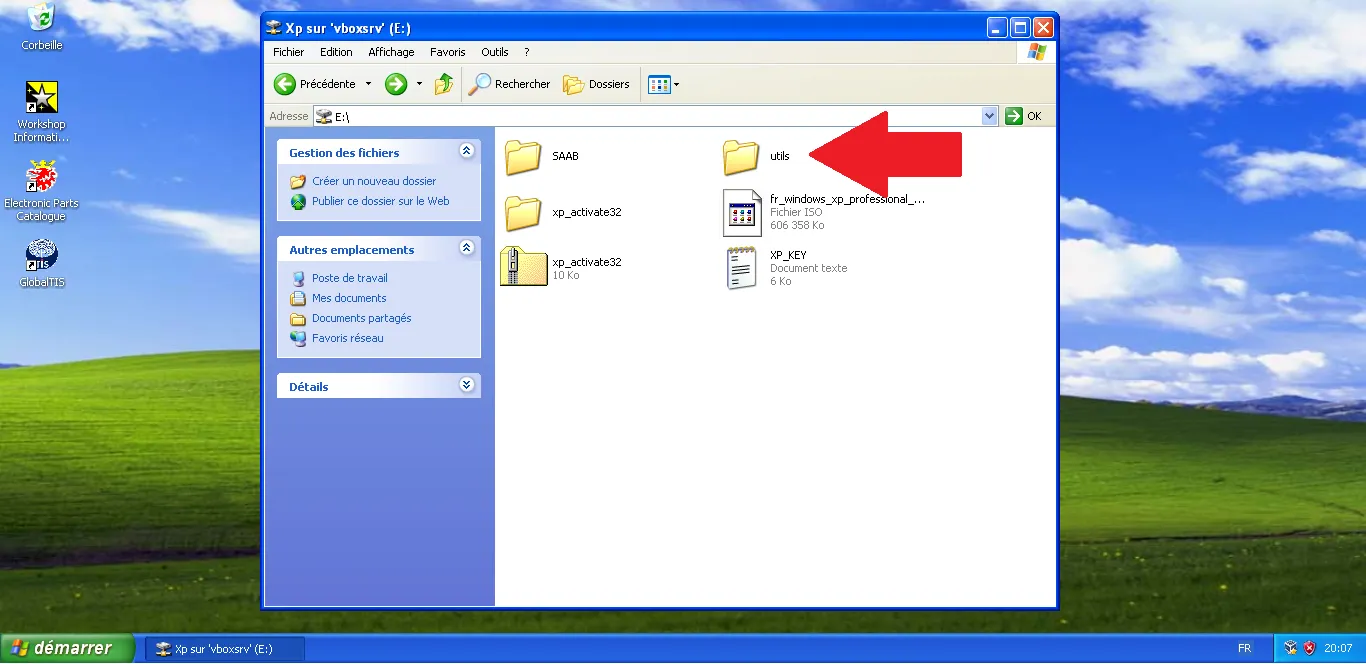
Task: Collapse the Gestion des fichiers panel
Action: pyautogui.click(x=466, y=150)
